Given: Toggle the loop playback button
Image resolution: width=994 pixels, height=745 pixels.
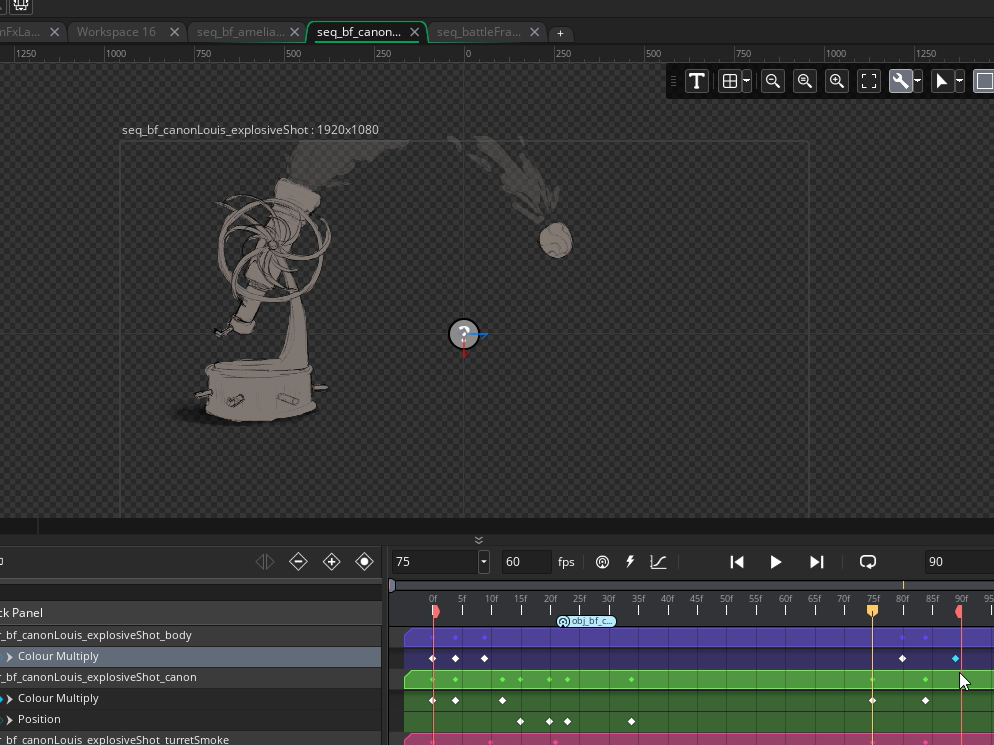Looking at the screenshot, I should tap(868, 562).
